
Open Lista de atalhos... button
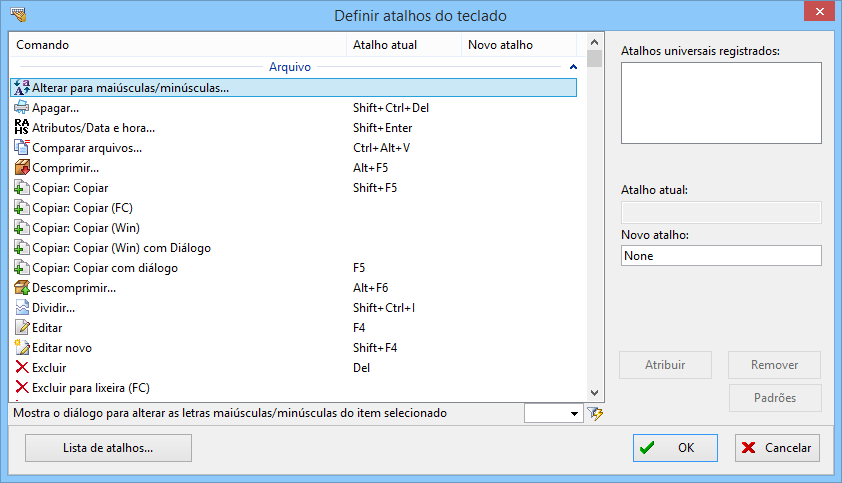(x=108, y=448)
